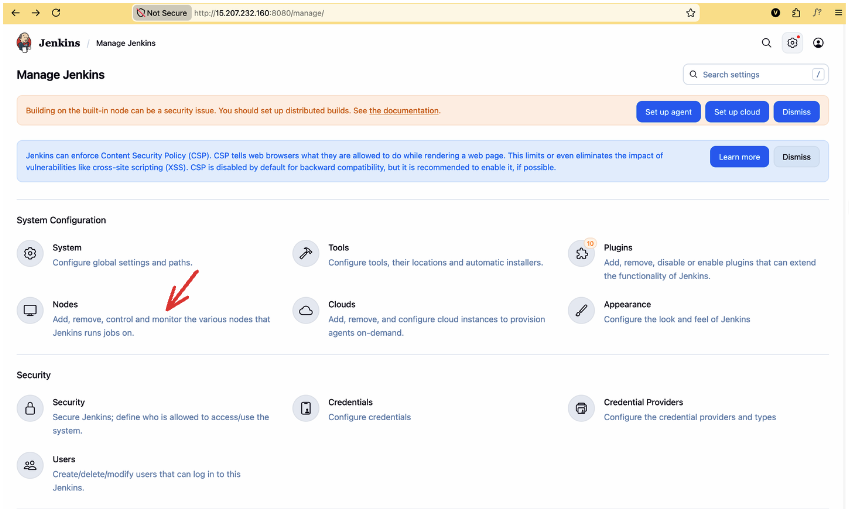Open Security settings item

69,402
